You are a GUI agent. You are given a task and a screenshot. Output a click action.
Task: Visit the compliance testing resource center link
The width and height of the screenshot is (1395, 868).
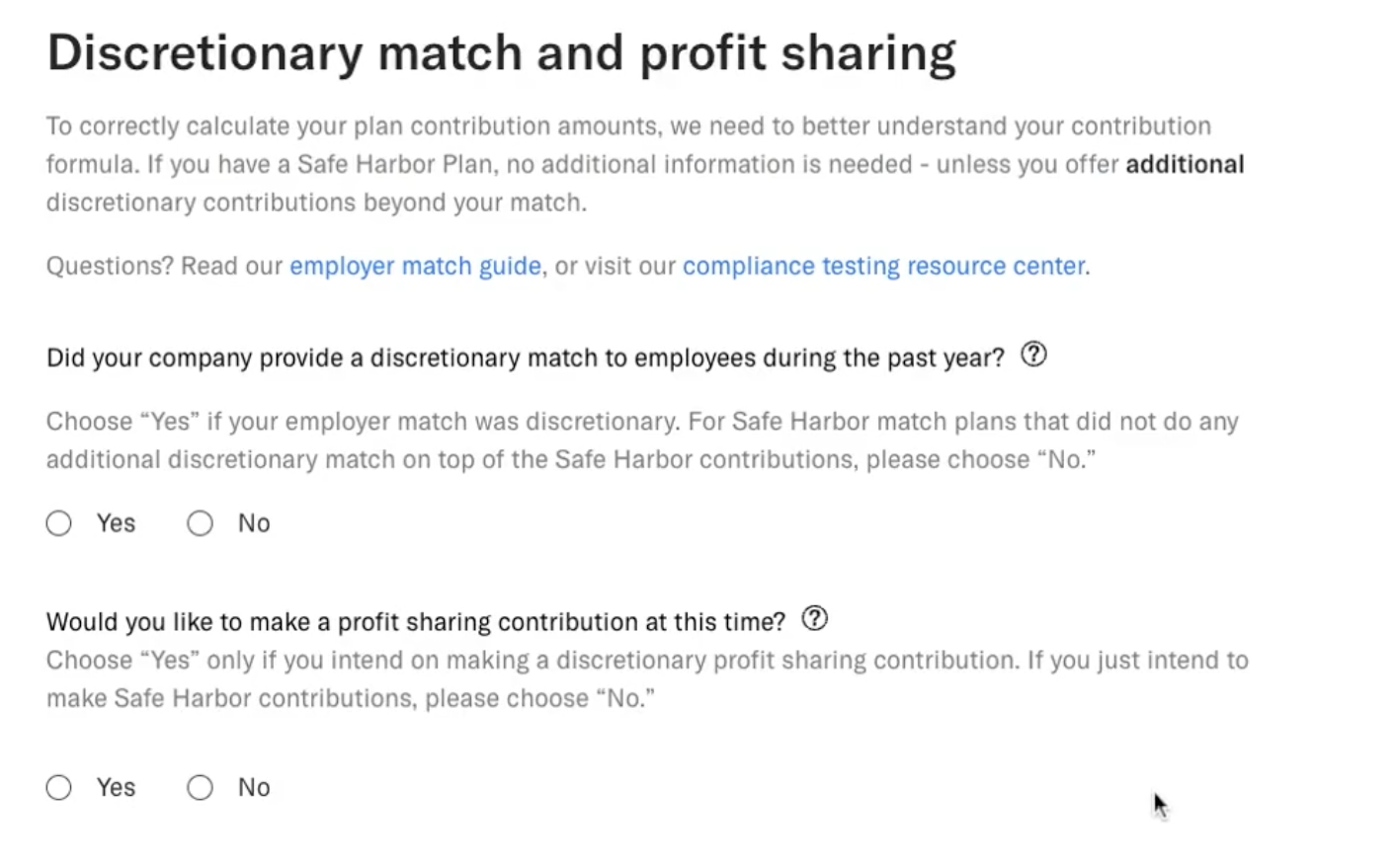pos(883,266)
